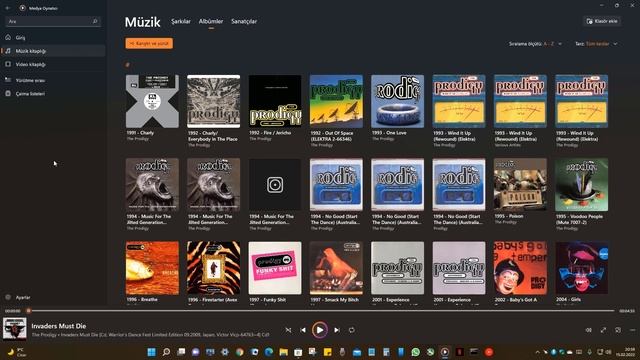The width and height of the screenshot is (640, 360).
Task: Click the magnifier icon in search box
Action: click(x=95, y=21)
